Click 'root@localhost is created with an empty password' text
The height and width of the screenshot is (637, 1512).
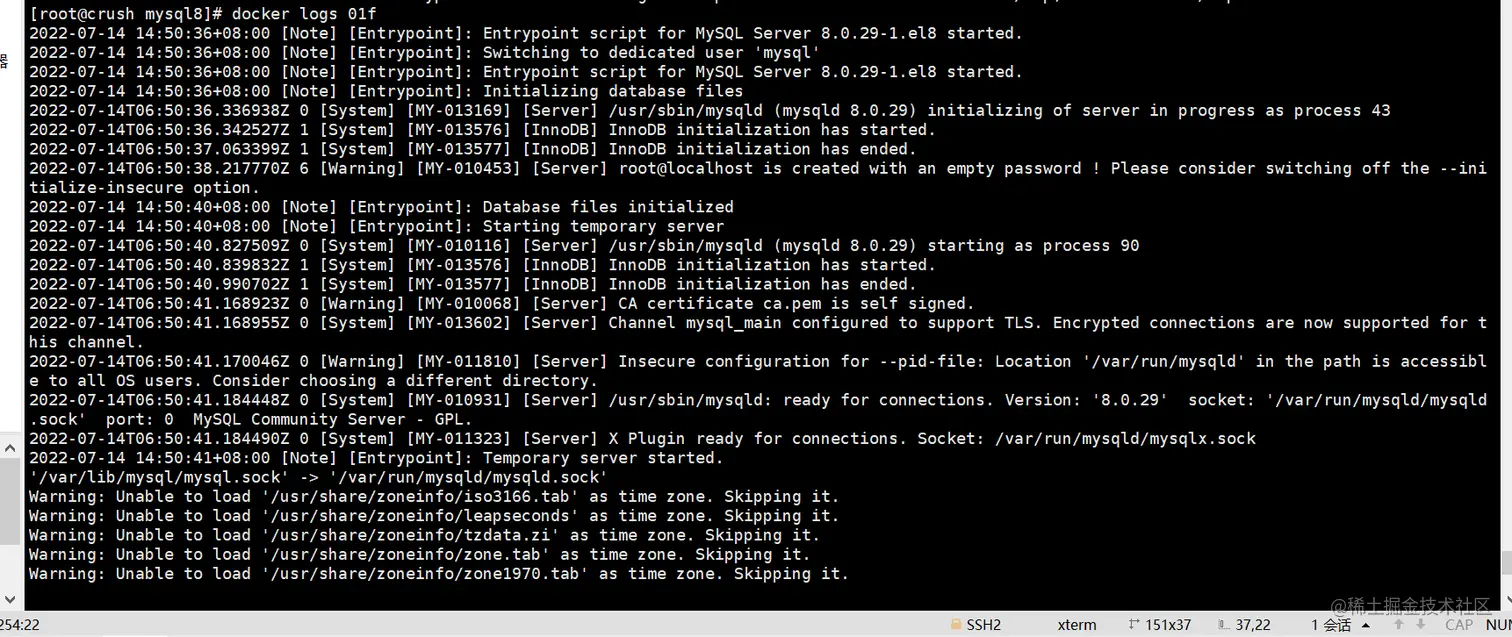(x=850, y=168)
